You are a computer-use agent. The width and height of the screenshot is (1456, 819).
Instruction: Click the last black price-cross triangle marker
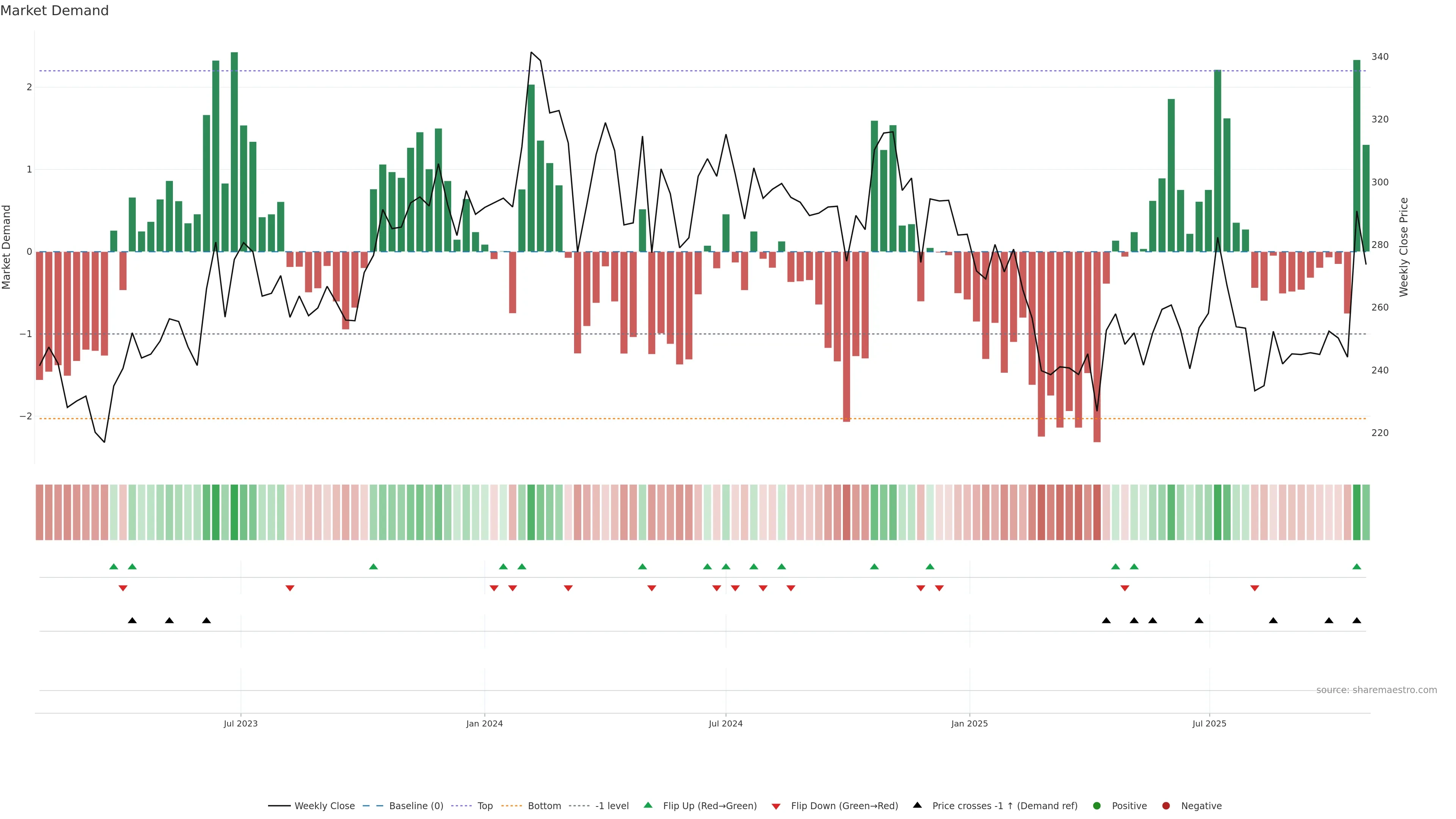(1357, 621)
